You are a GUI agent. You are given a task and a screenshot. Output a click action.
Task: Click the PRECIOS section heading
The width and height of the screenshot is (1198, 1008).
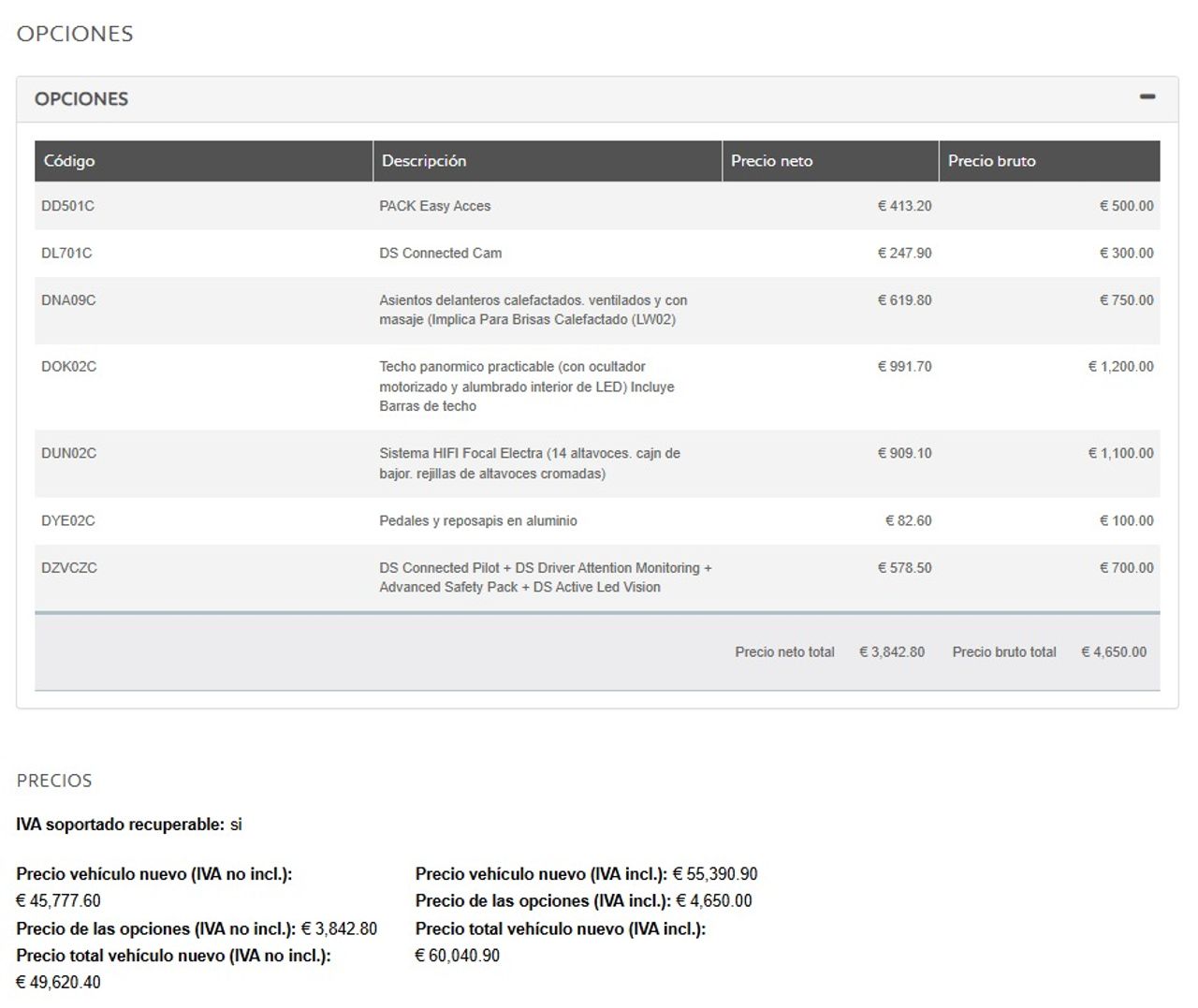tap(54, 781)
